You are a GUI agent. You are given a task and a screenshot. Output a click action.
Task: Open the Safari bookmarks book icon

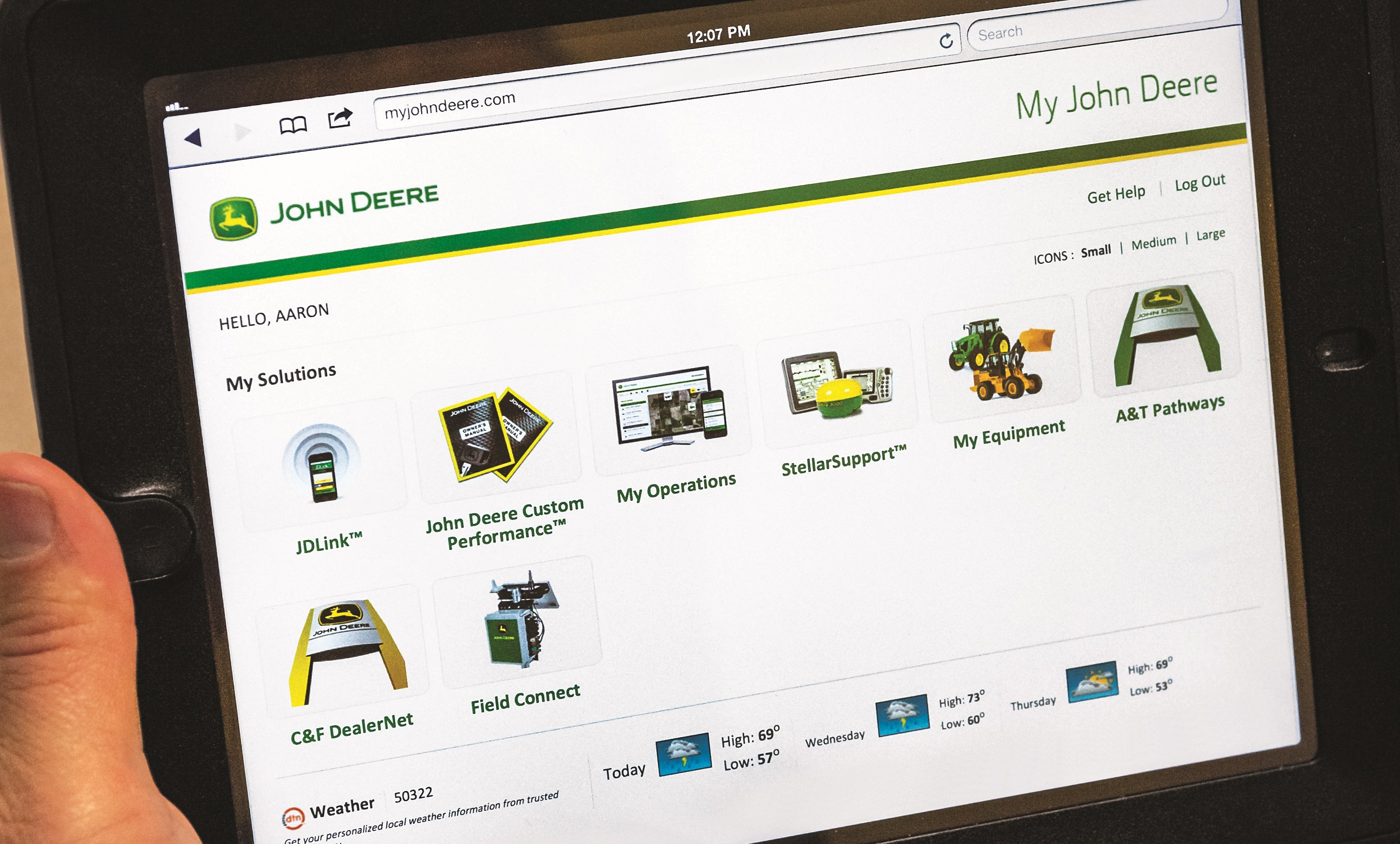[293, 125]
